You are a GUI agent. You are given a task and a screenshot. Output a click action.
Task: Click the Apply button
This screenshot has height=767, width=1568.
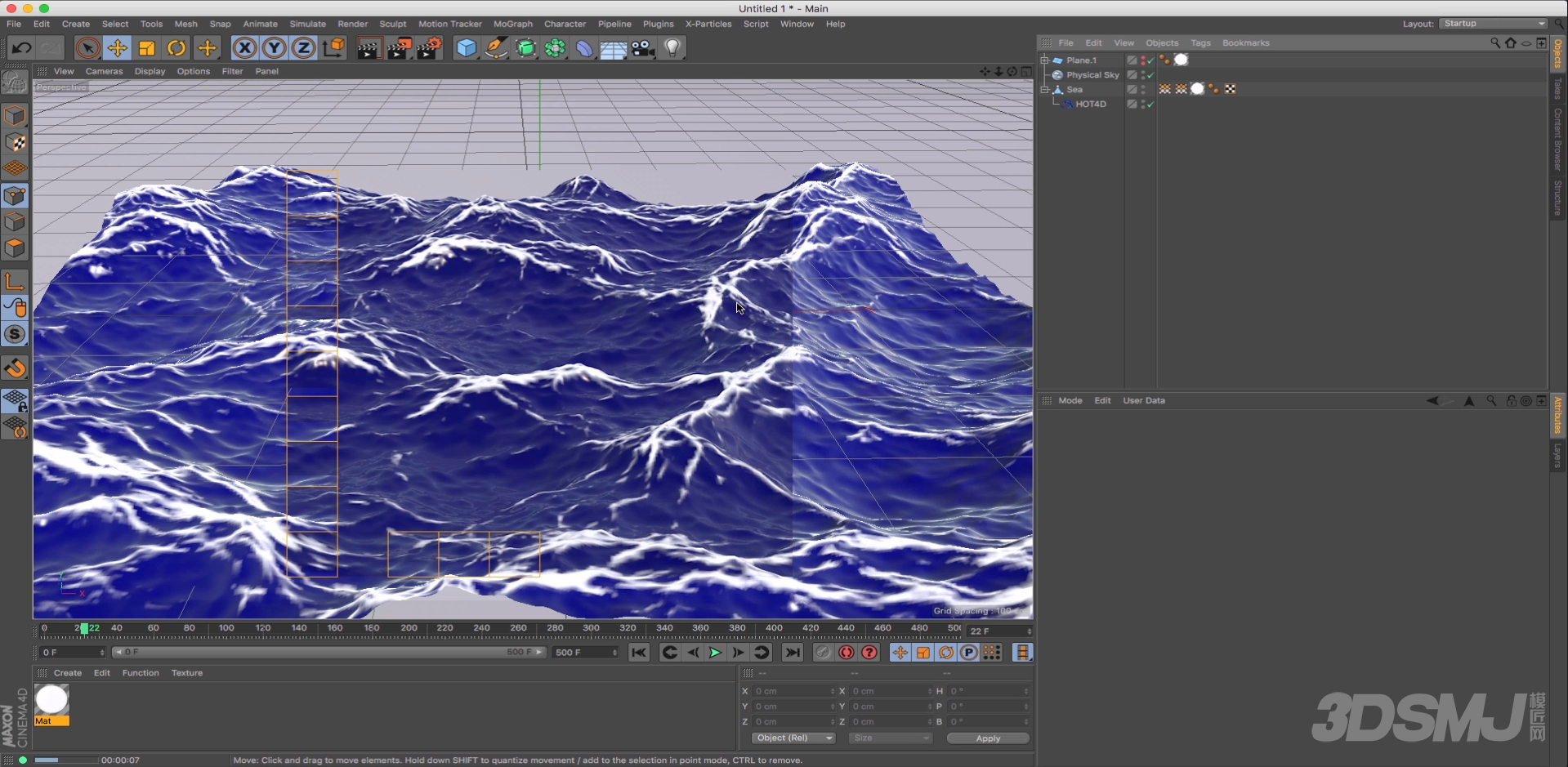(x=988, y=738)
